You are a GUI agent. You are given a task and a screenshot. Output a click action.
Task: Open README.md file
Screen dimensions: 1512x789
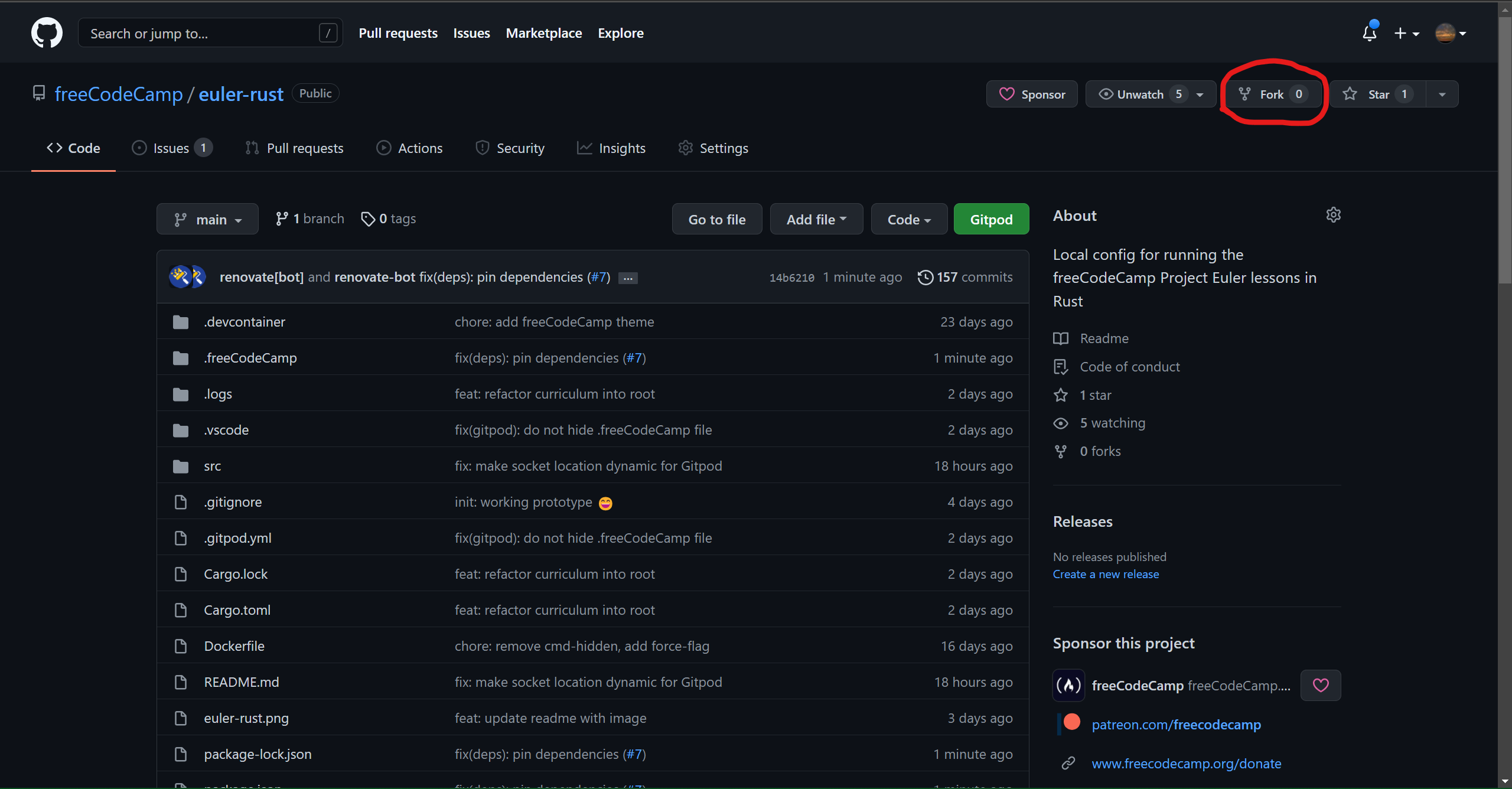(242, 682)
